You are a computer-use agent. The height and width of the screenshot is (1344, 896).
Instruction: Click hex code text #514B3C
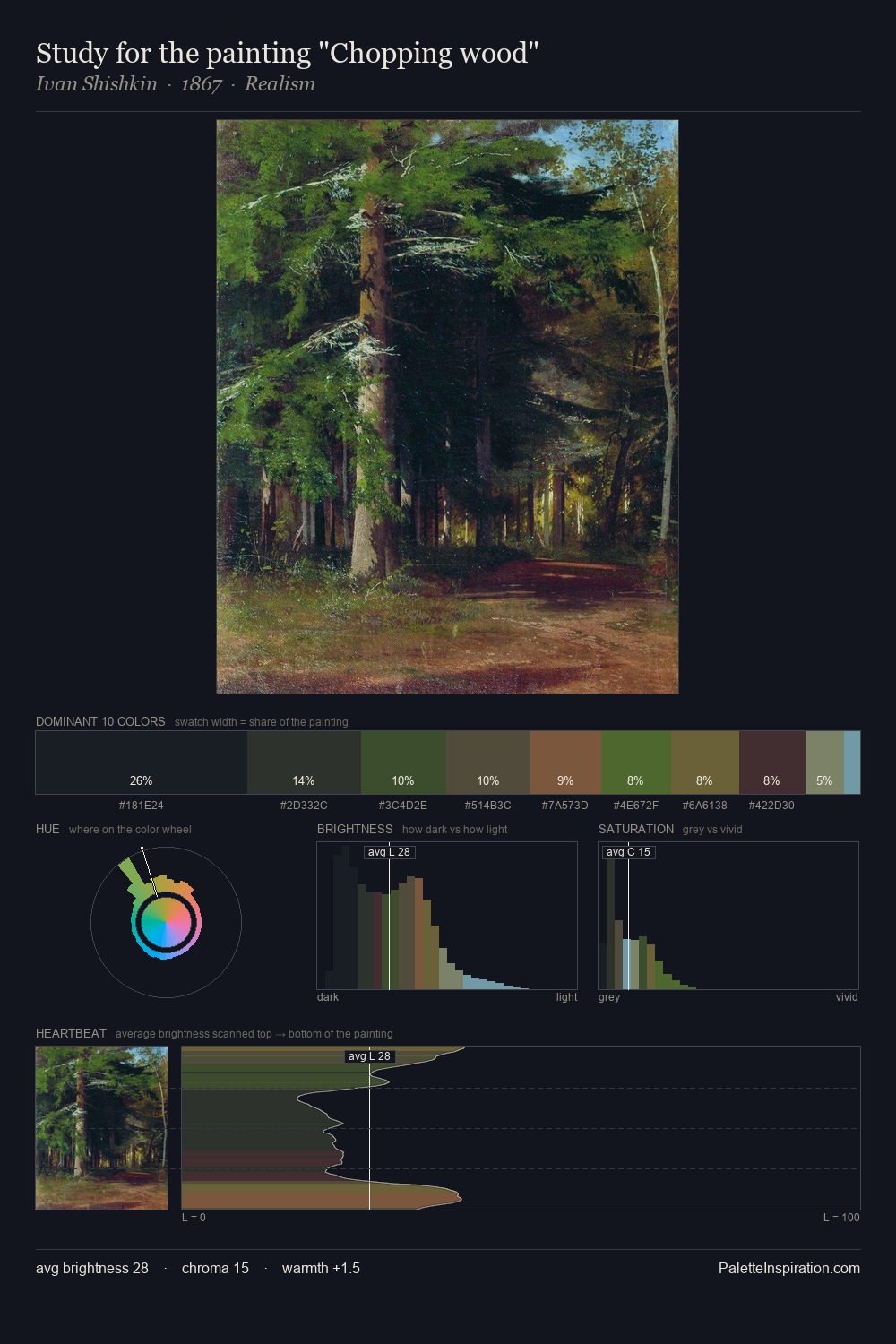click(488, 806)
